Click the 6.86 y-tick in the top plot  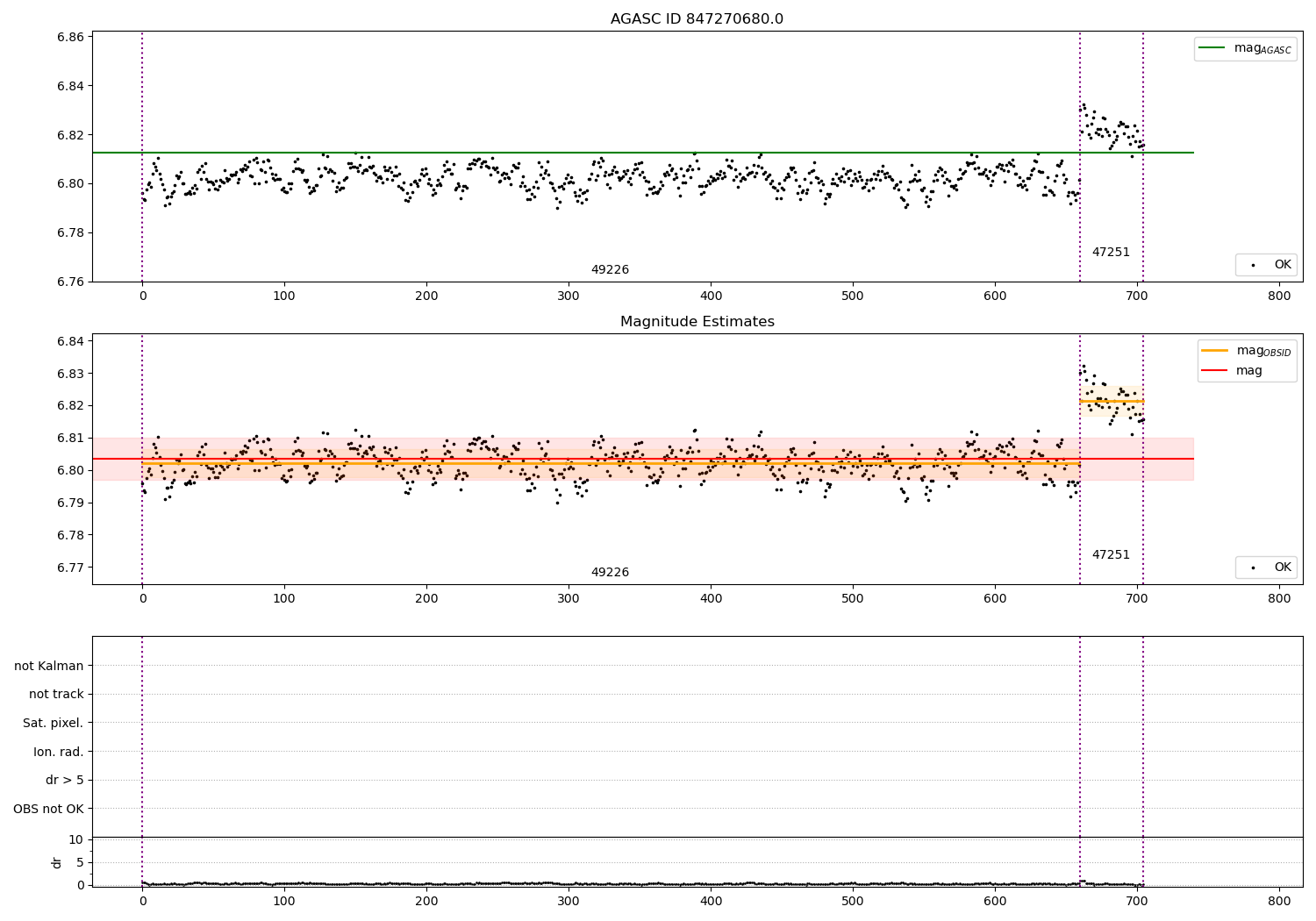click(70, 37)
